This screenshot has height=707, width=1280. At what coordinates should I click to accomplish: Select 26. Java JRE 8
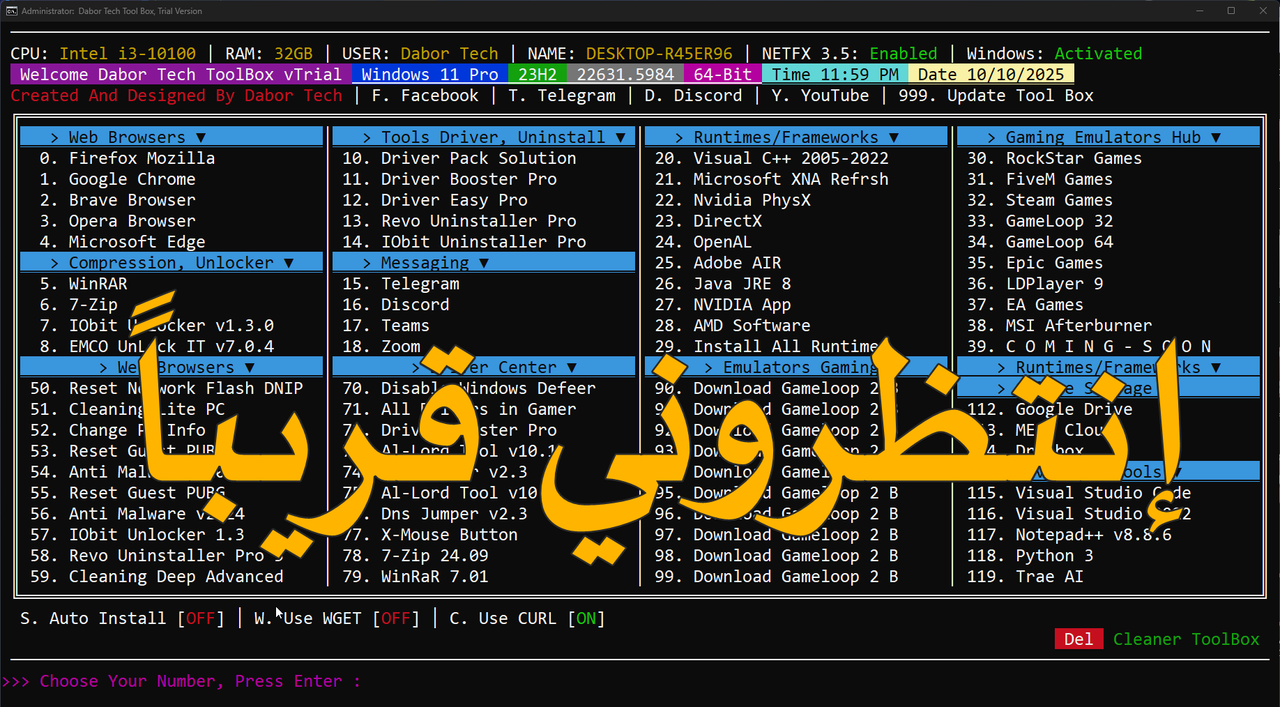723,284
